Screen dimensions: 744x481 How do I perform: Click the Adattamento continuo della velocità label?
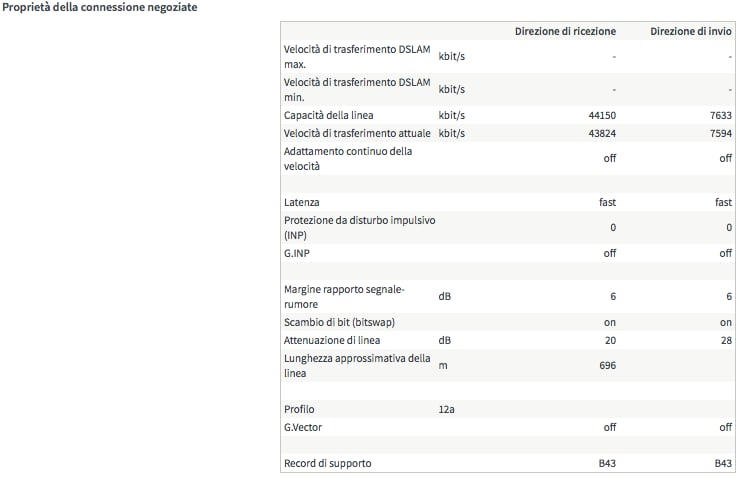[x=348, y=158]
